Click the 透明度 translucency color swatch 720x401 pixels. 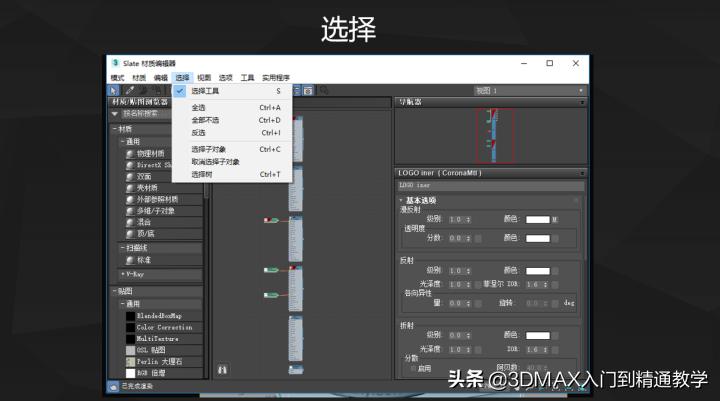point(538,238)
